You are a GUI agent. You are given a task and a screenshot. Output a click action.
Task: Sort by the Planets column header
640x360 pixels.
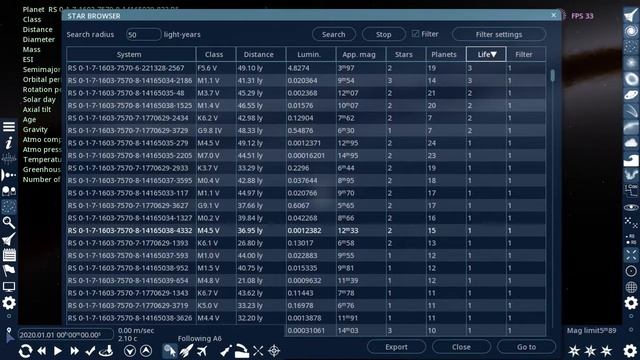(x=445, y=54)
